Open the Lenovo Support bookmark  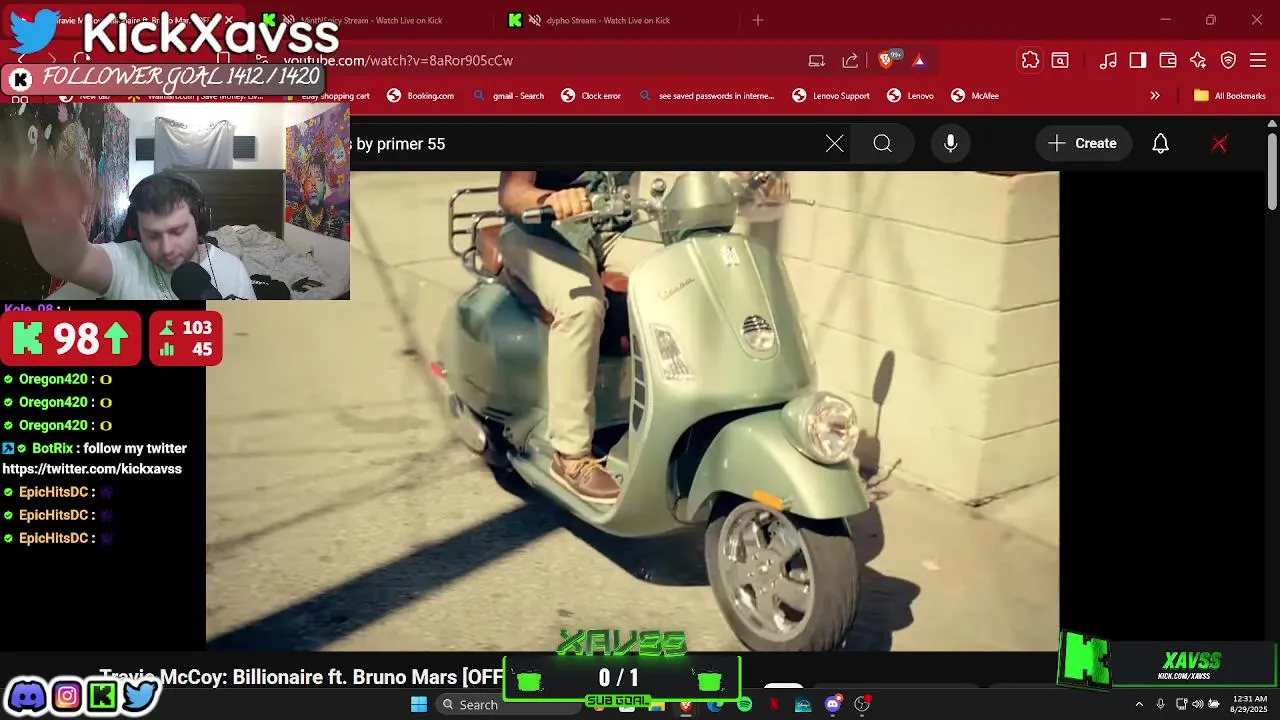(830, 96)
